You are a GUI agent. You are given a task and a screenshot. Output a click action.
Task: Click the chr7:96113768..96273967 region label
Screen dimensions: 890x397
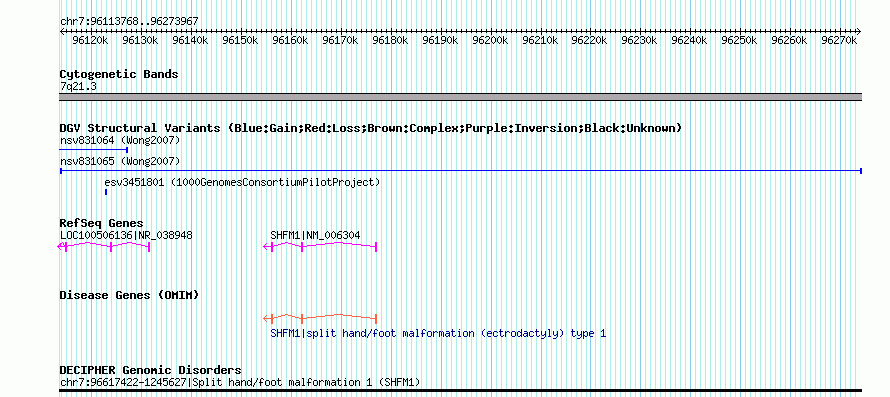(x=129, y=22)
